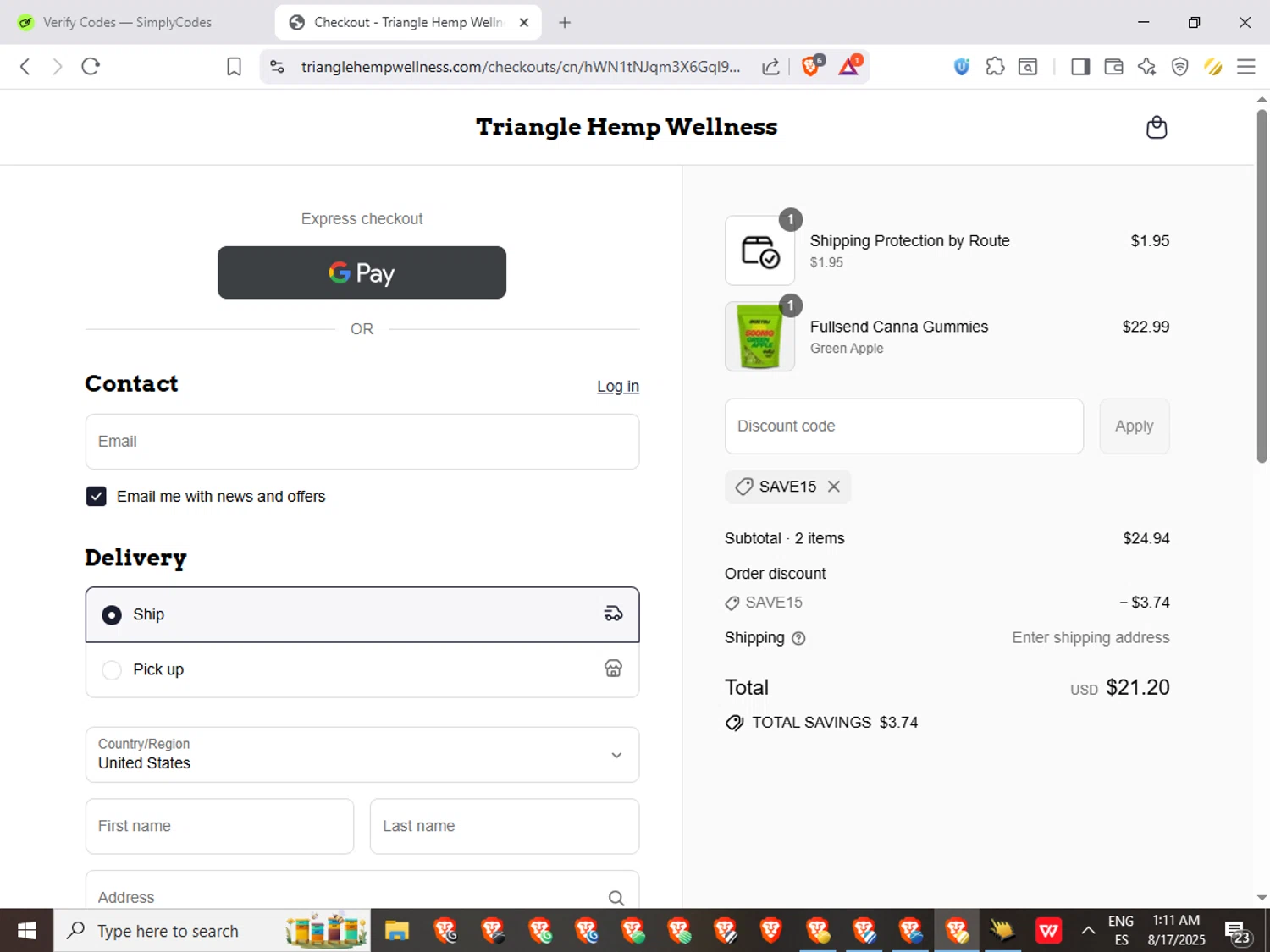Focus the Discount code field

904,426
